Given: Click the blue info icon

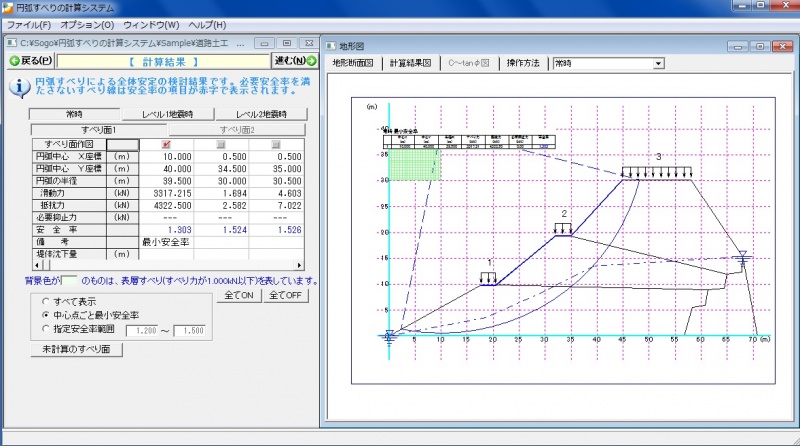Looking at the screenshot, I should click(x=19, y=88).
